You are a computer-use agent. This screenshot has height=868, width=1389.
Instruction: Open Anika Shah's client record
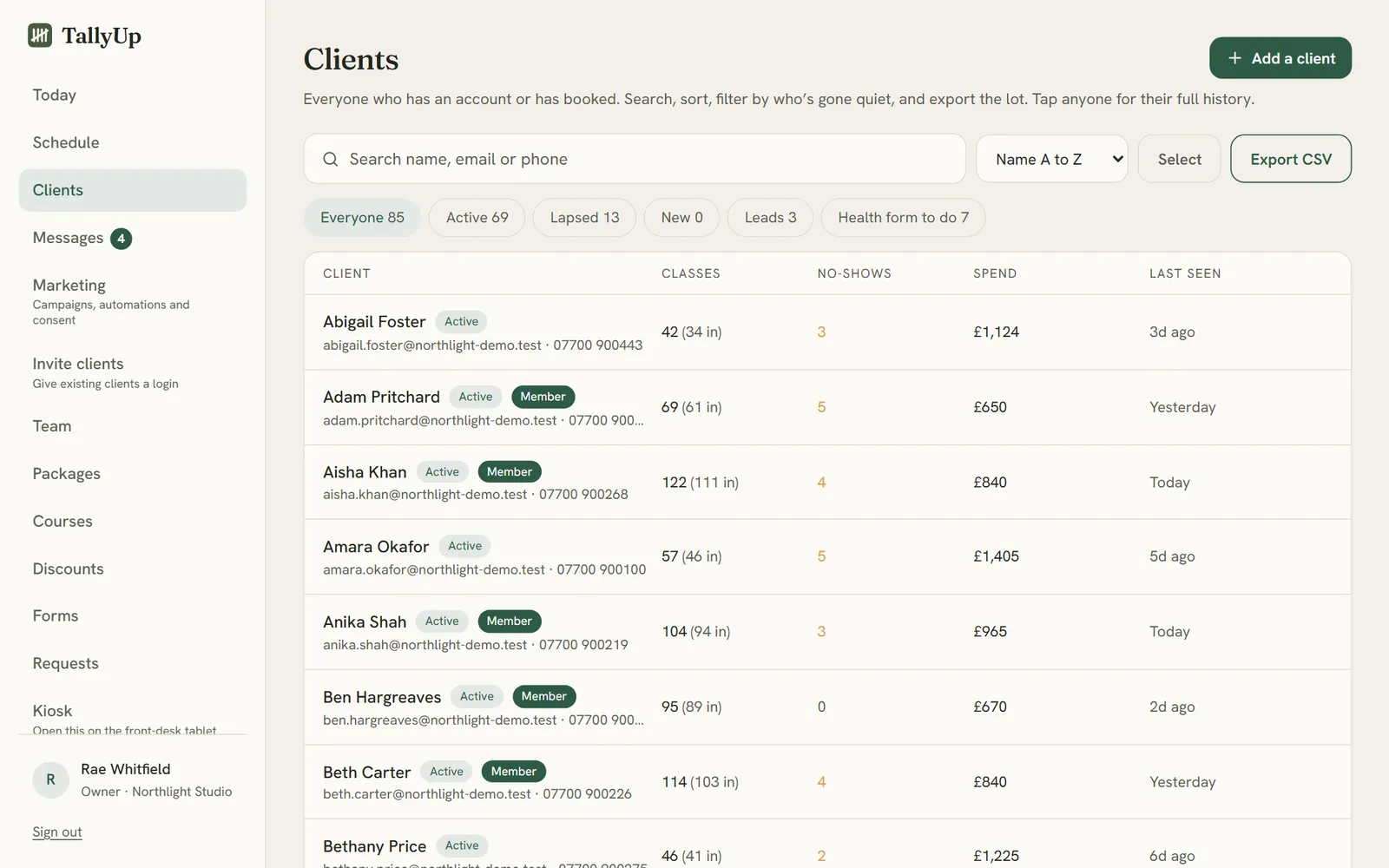(827, 632)
